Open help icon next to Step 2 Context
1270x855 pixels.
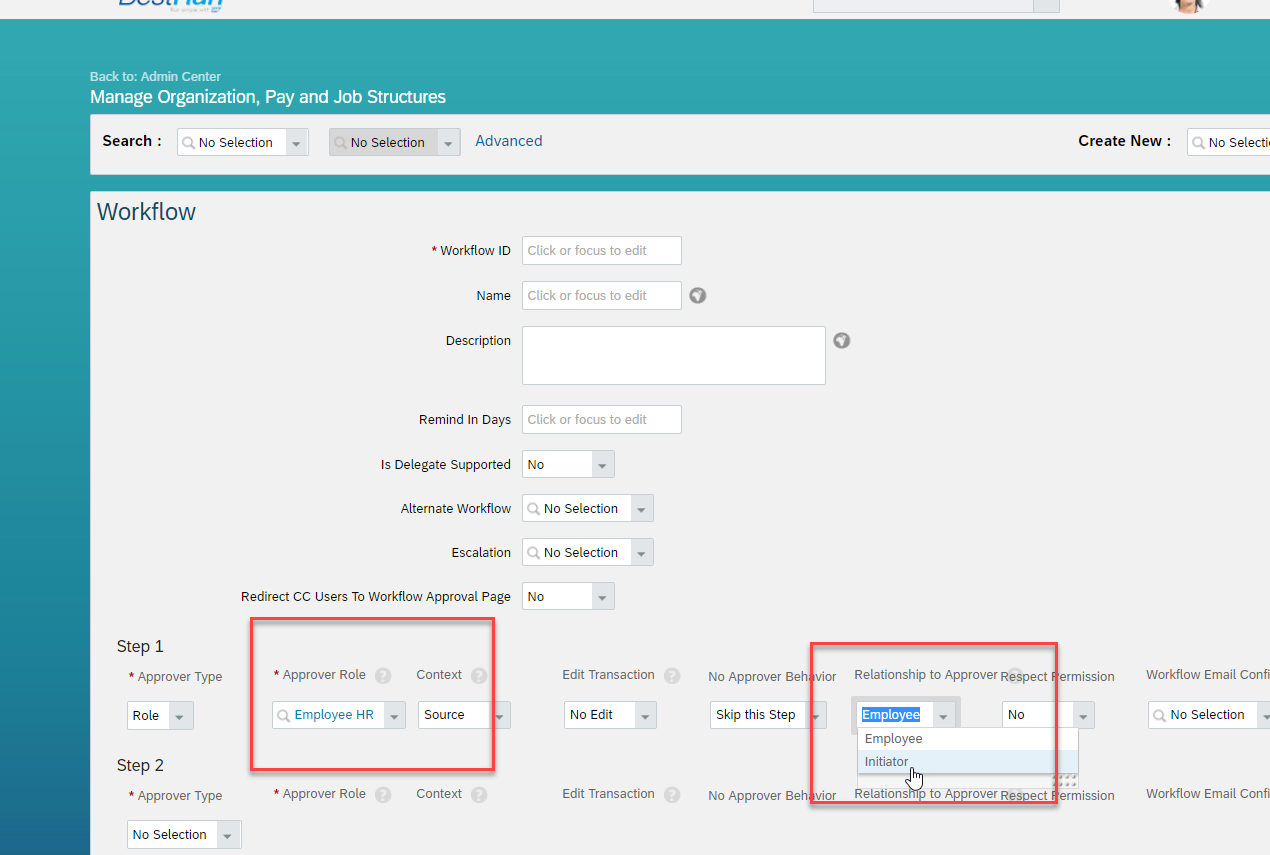tap(479, 795)
